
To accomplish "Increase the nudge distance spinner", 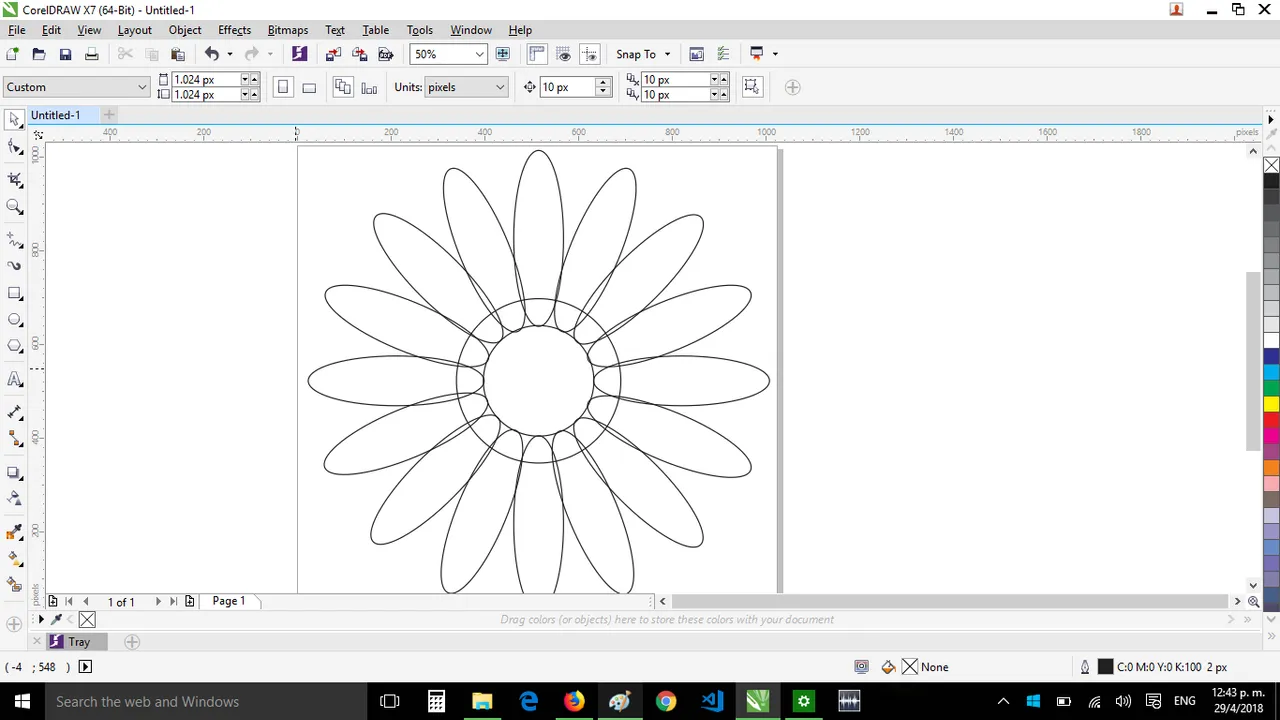I will coord(602,83).
